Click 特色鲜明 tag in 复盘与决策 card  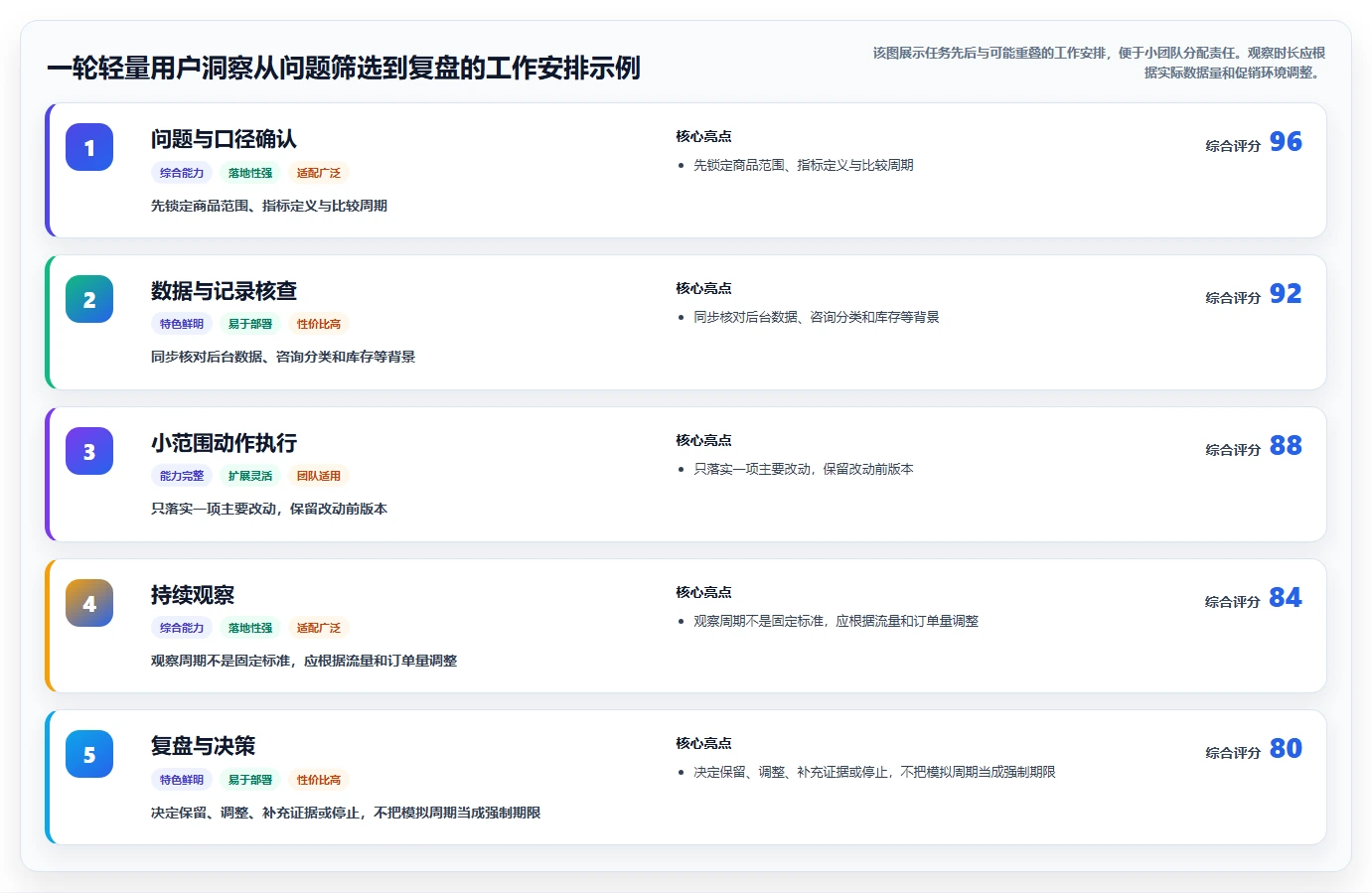(182, 780)
